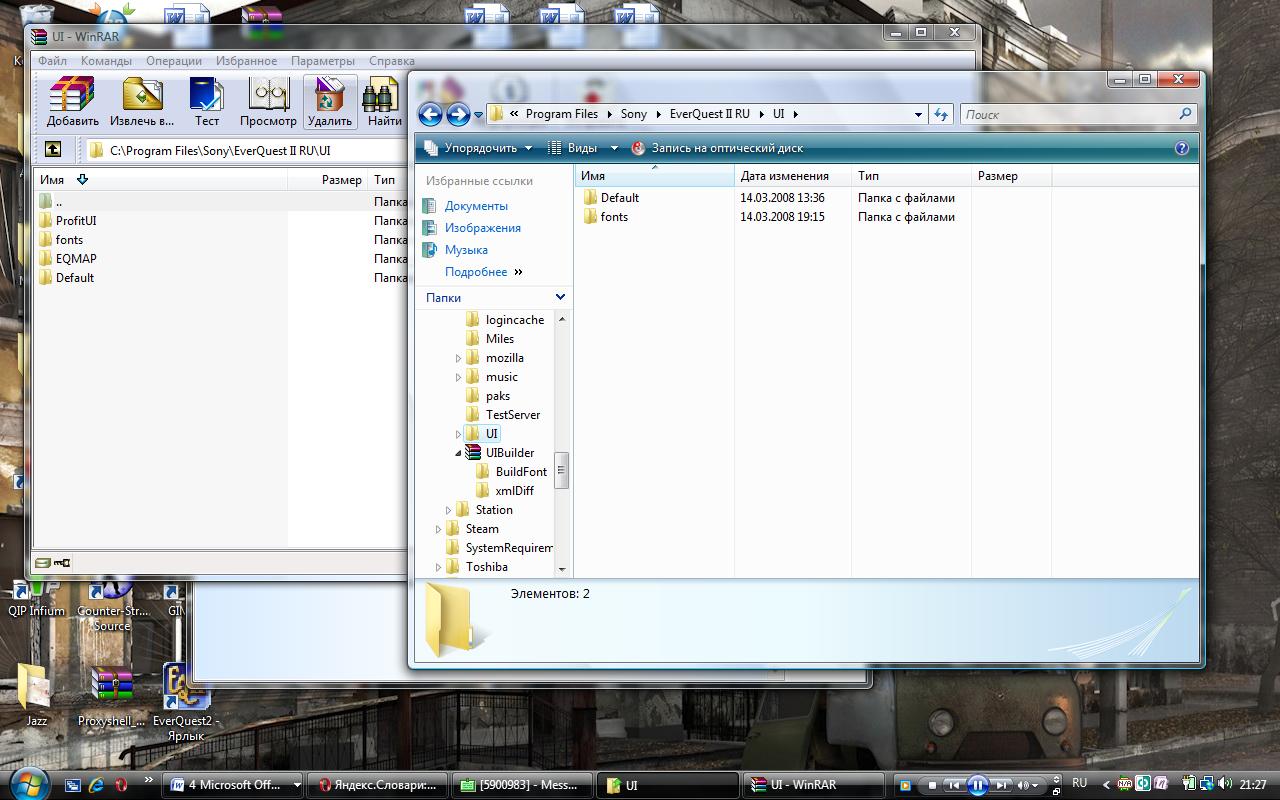Open the Файл menu in WinRAR
1280x800 pixels.
tap(52, 61)
